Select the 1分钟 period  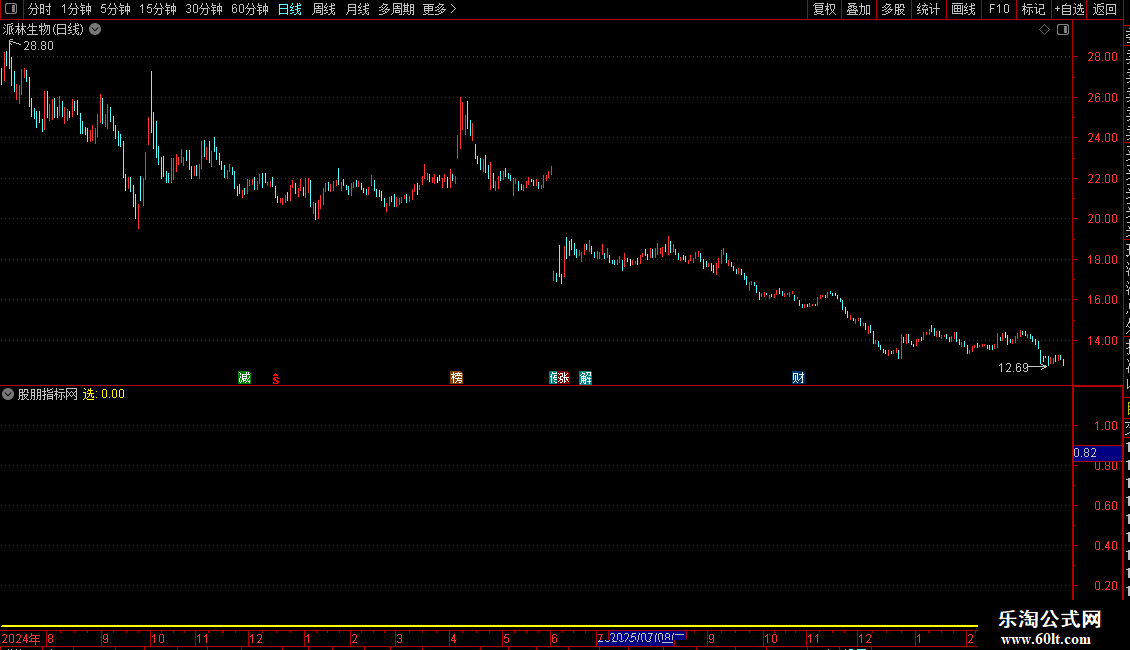tap(76, 9)
